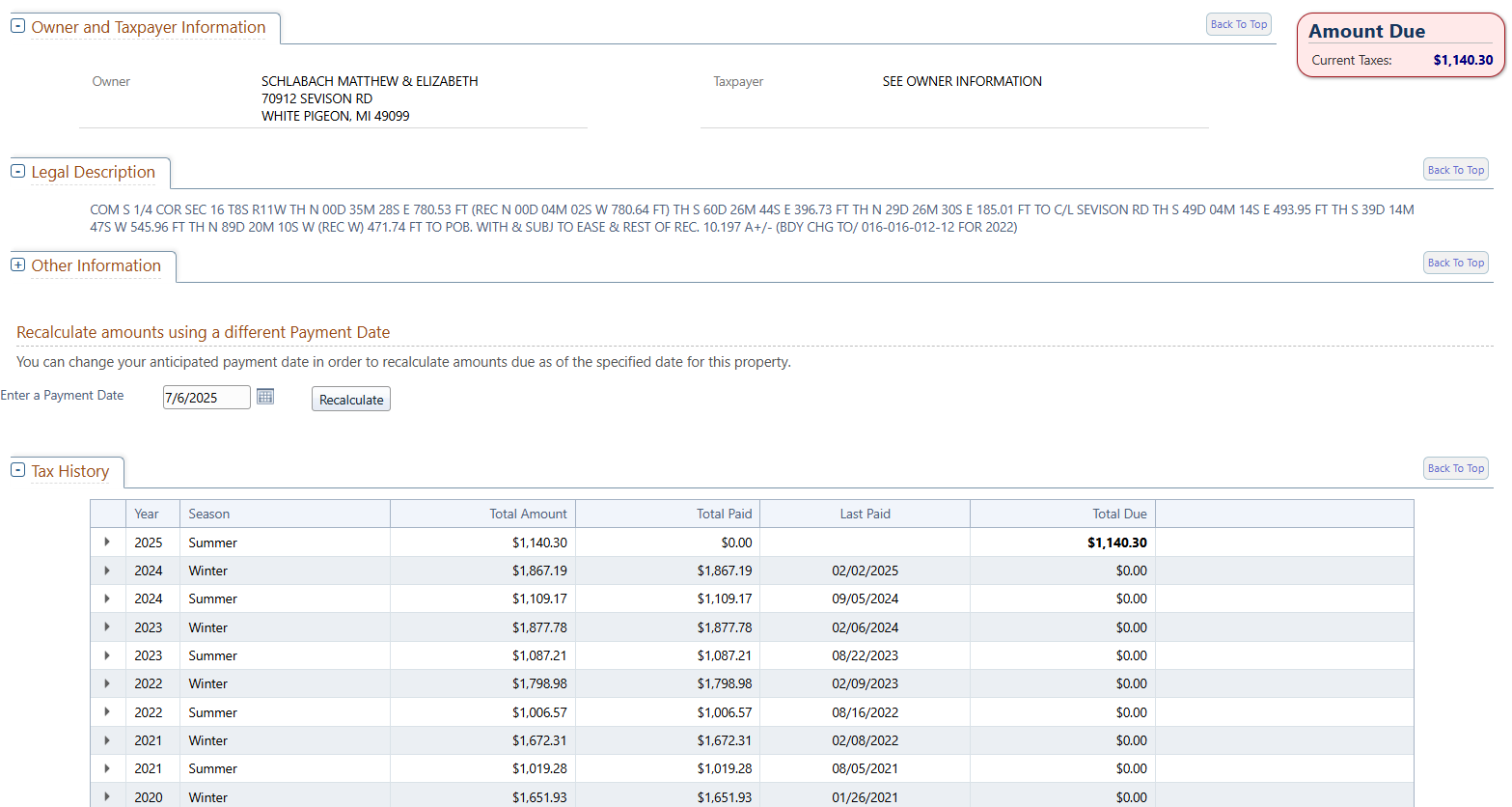This screenshot has height=807, width=1512.
Task: Collapse the Legal Description section
Action: pyautogui.click(x=17, y=171)
